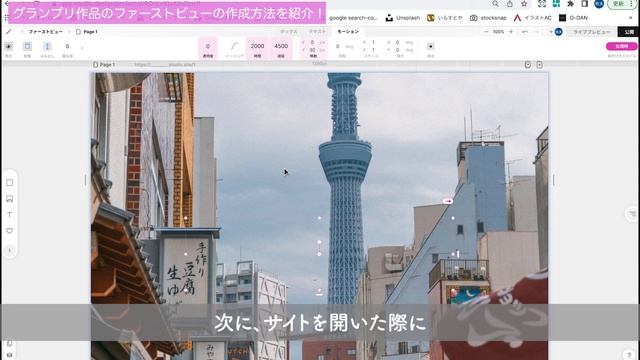Click the black 公開 publish button
Viewport: 640px width, 360px height.
pyautogui.click(x=629, y=32)
